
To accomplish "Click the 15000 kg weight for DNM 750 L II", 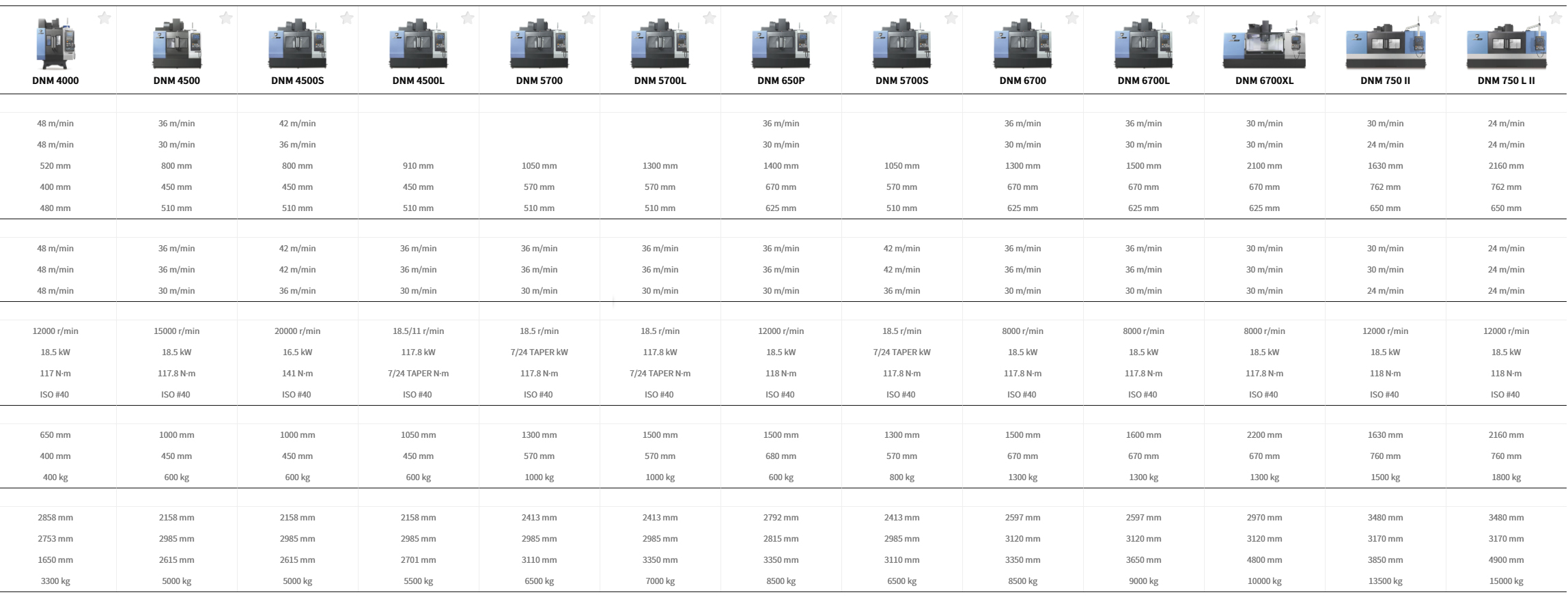I will pos(1507,581).
